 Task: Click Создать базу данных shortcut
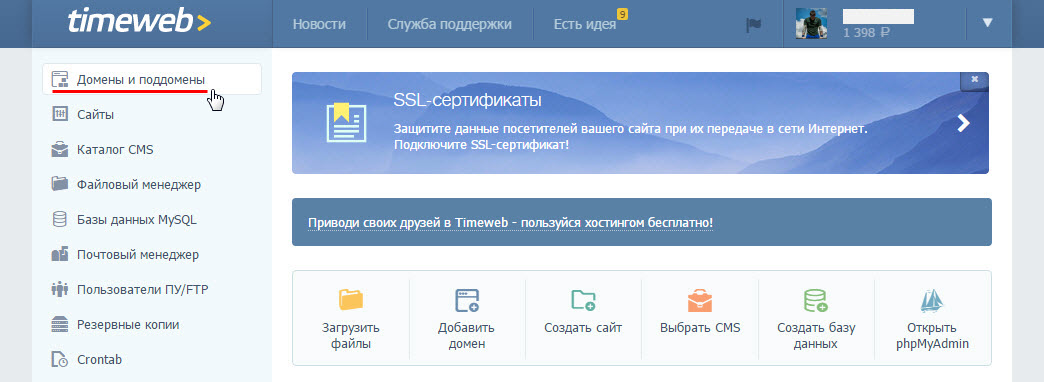tap(816, 319)
